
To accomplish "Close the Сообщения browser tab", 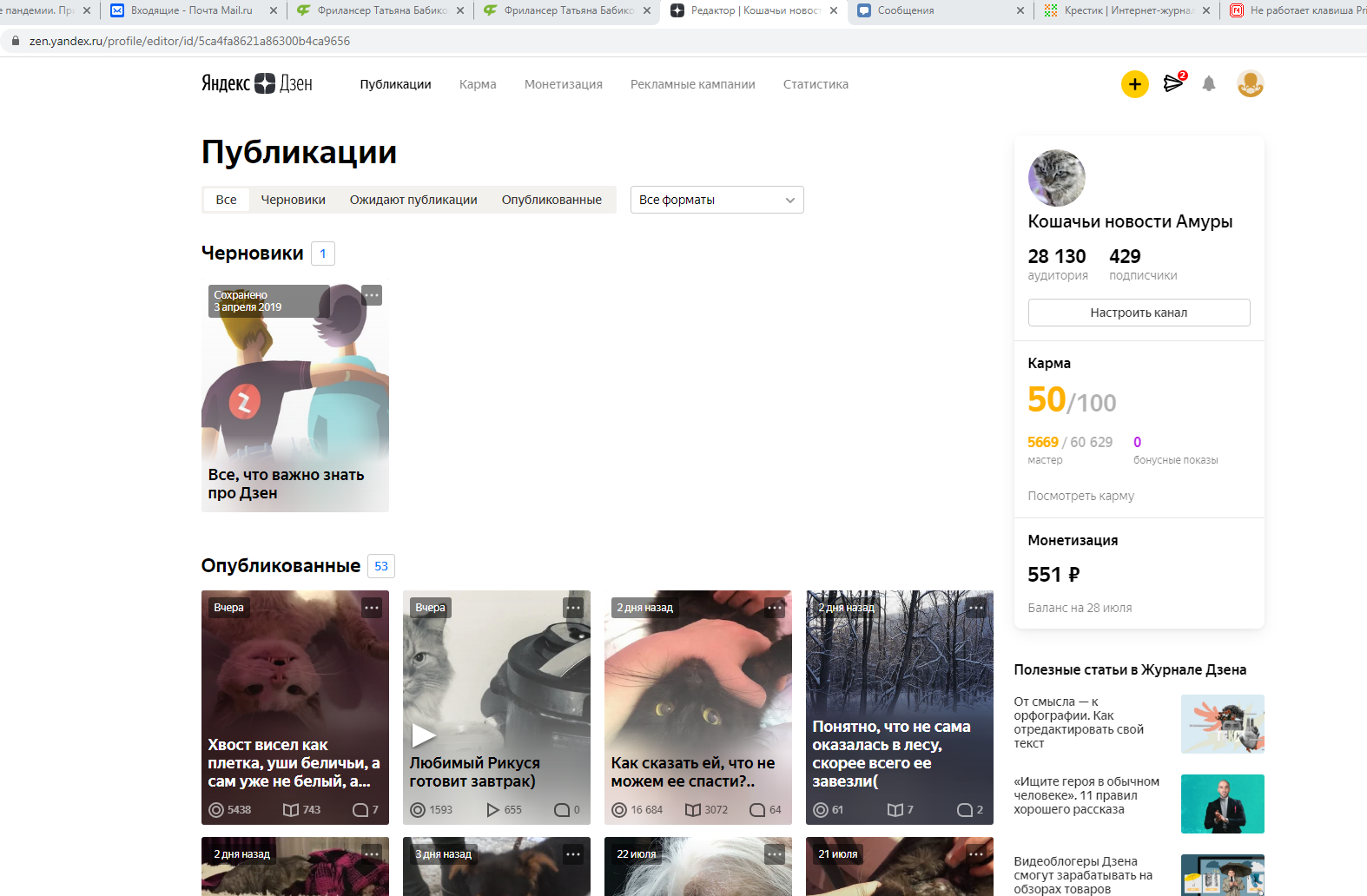I will click(x=1020, y=10).
